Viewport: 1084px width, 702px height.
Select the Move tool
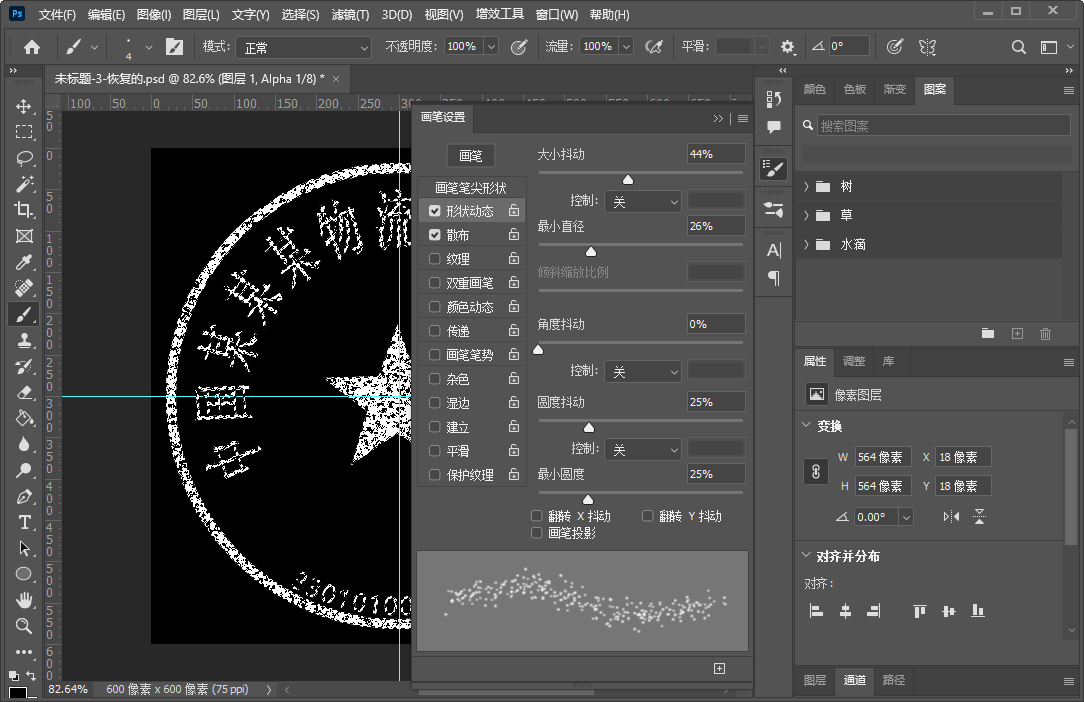click(24, 106)
